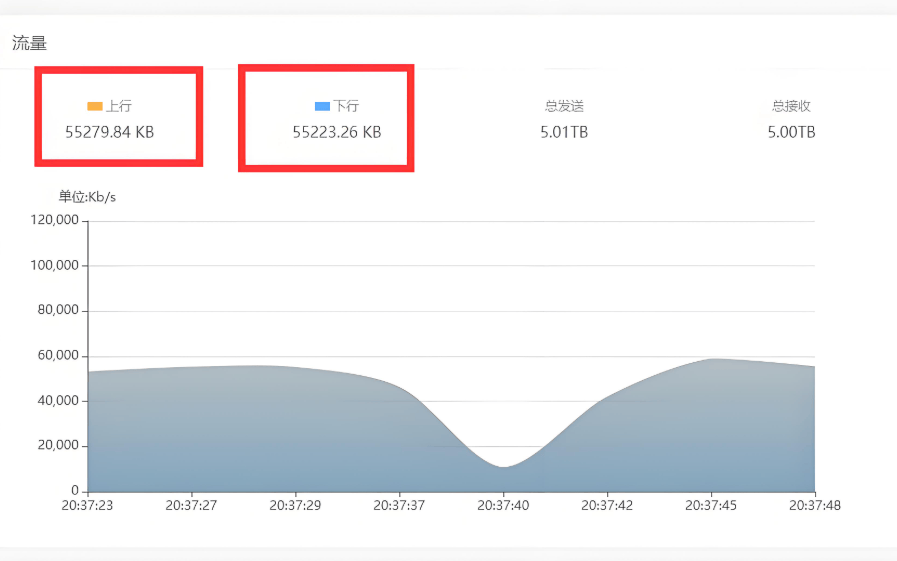Screen dimensions: 897x561
Task: Click the 流量 panel title
Action: click(x=29, y=43)
